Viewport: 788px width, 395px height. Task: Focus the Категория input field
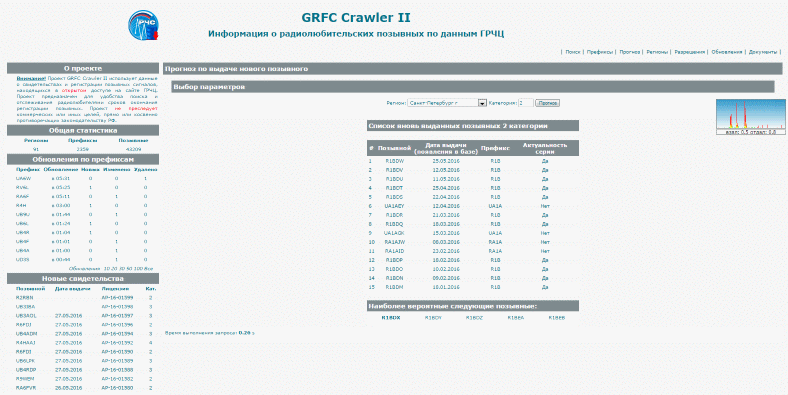click(x=526, y=103)
